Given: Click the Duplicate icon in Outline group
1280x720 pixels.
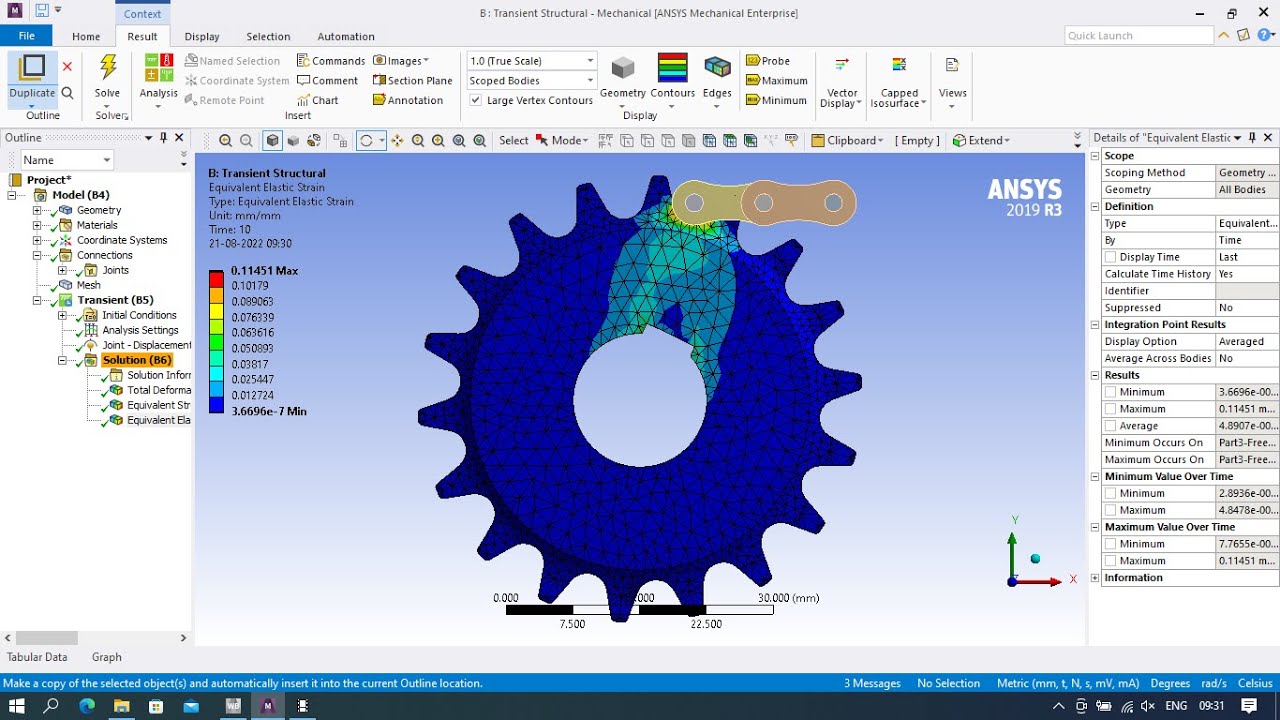Looking at the screenshot, I should (x=32, y=68).
